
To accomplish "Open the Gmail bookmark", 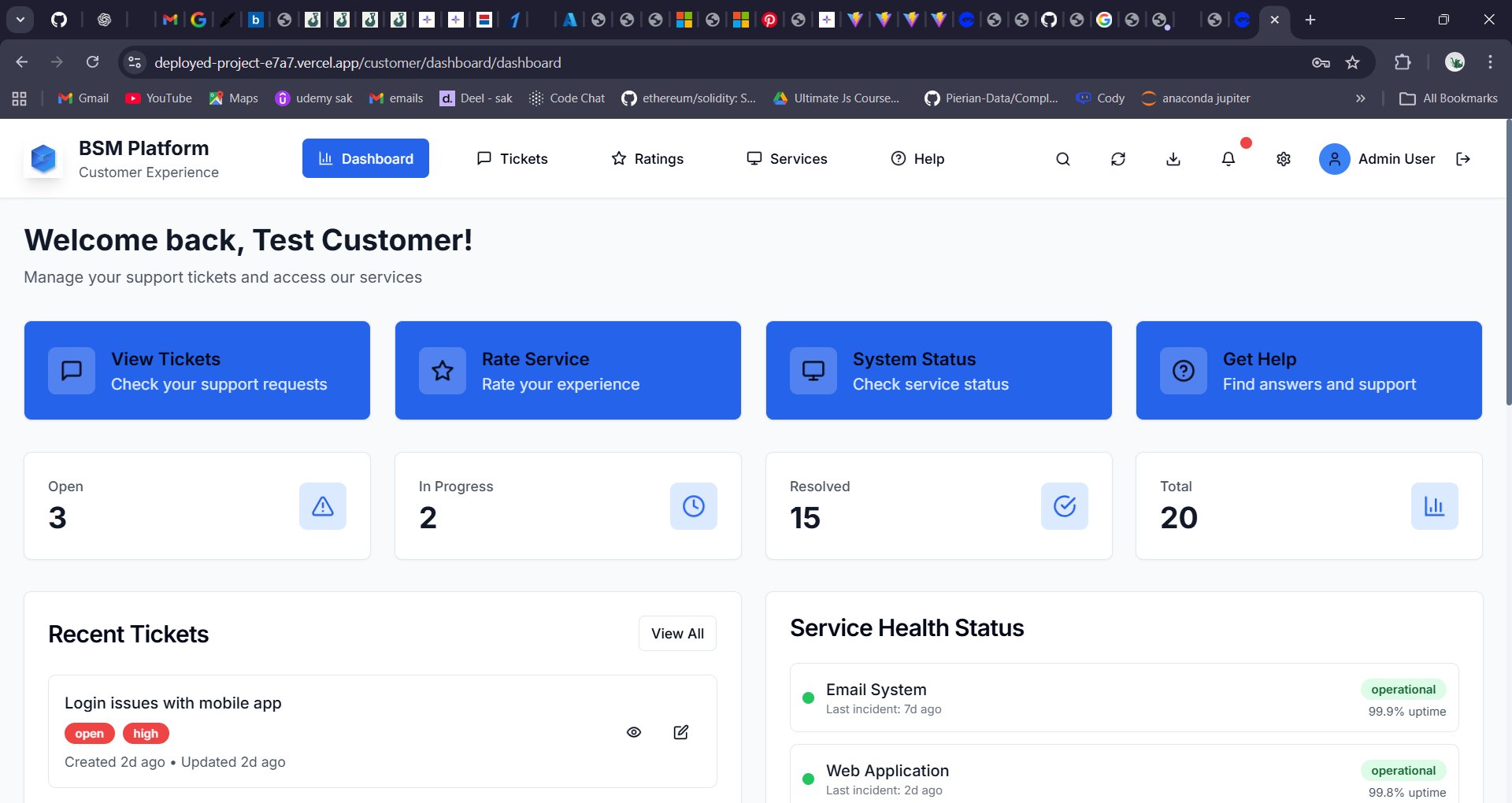I will click(83, 98).
